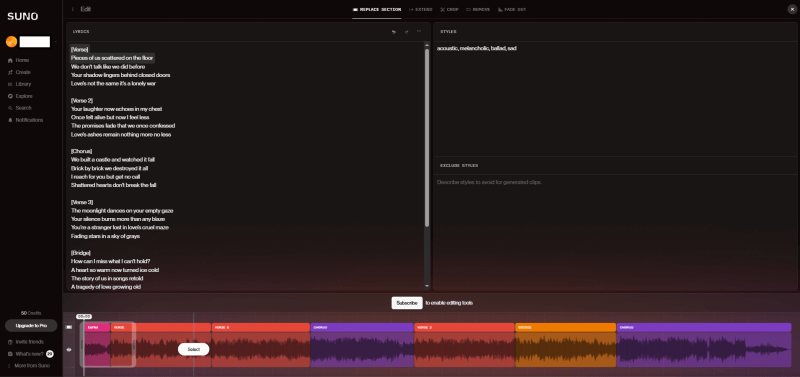Click the lyrics scroll down arrow
The image size is (800, 377).
(427, 287)
